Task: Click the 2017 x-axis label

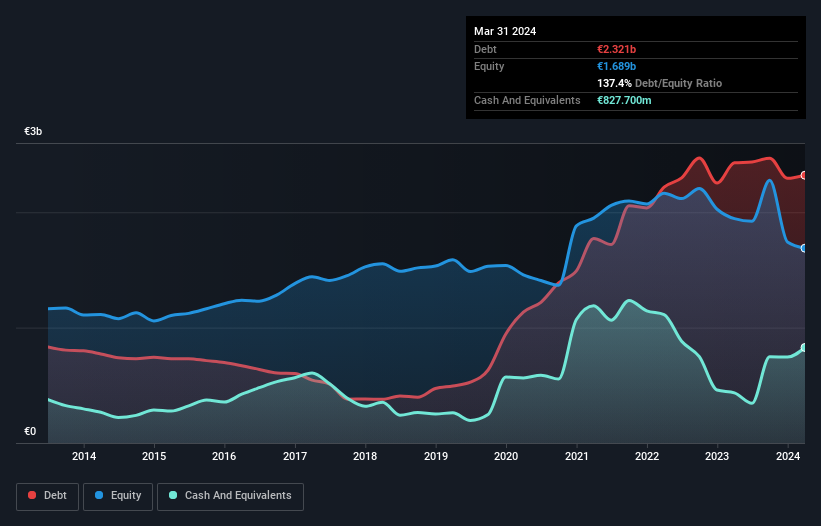Action: pyautogui.click(x=295, y=456)
